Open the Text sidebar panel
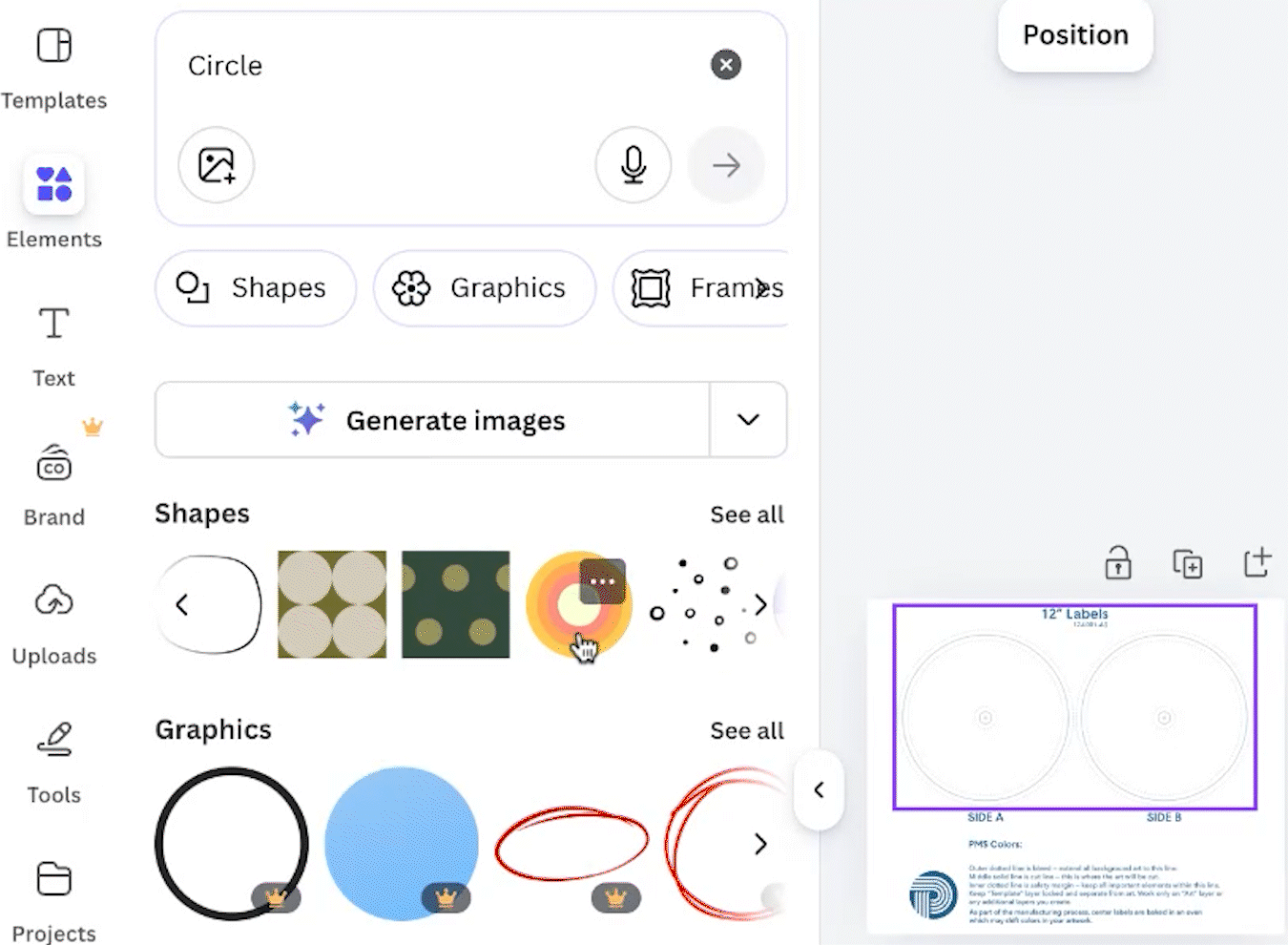 pos(54,344)
